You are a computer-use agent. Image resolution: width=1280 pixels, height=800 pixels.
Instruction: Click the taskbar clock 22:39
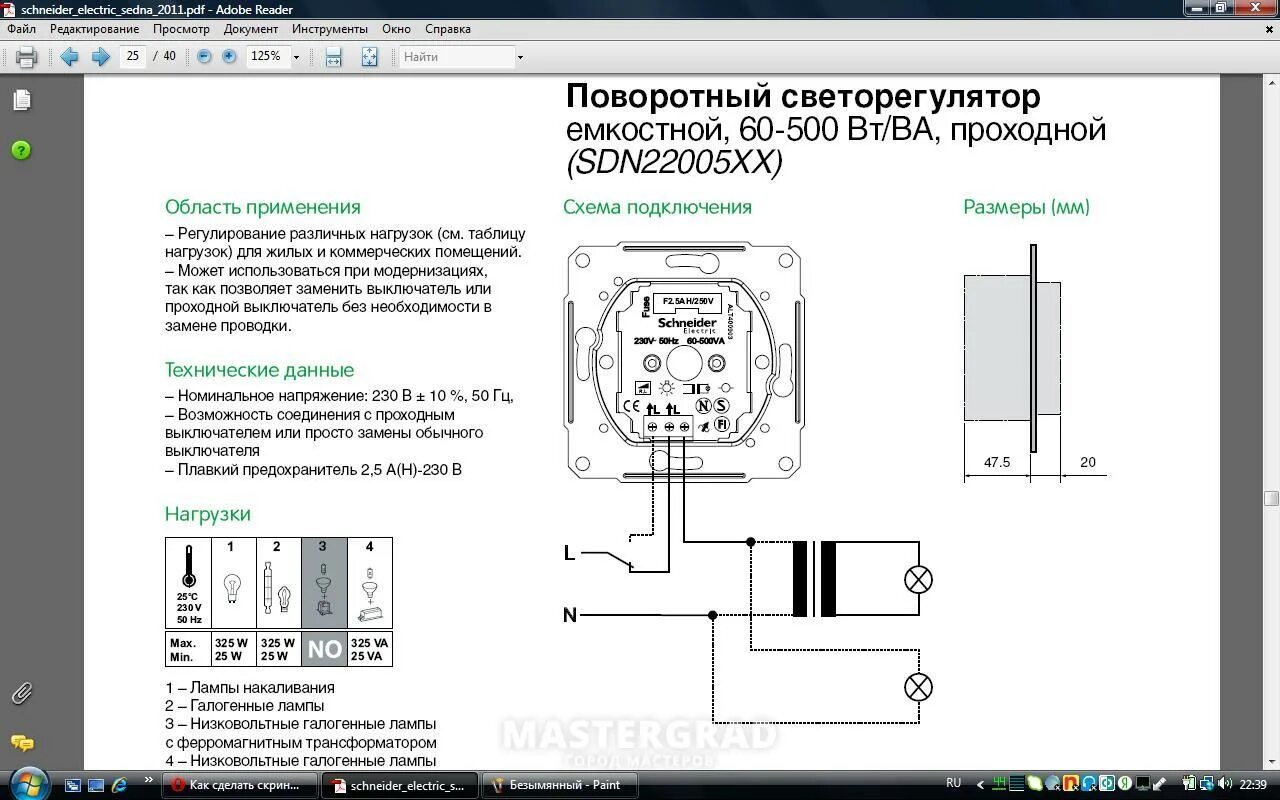1253,784
